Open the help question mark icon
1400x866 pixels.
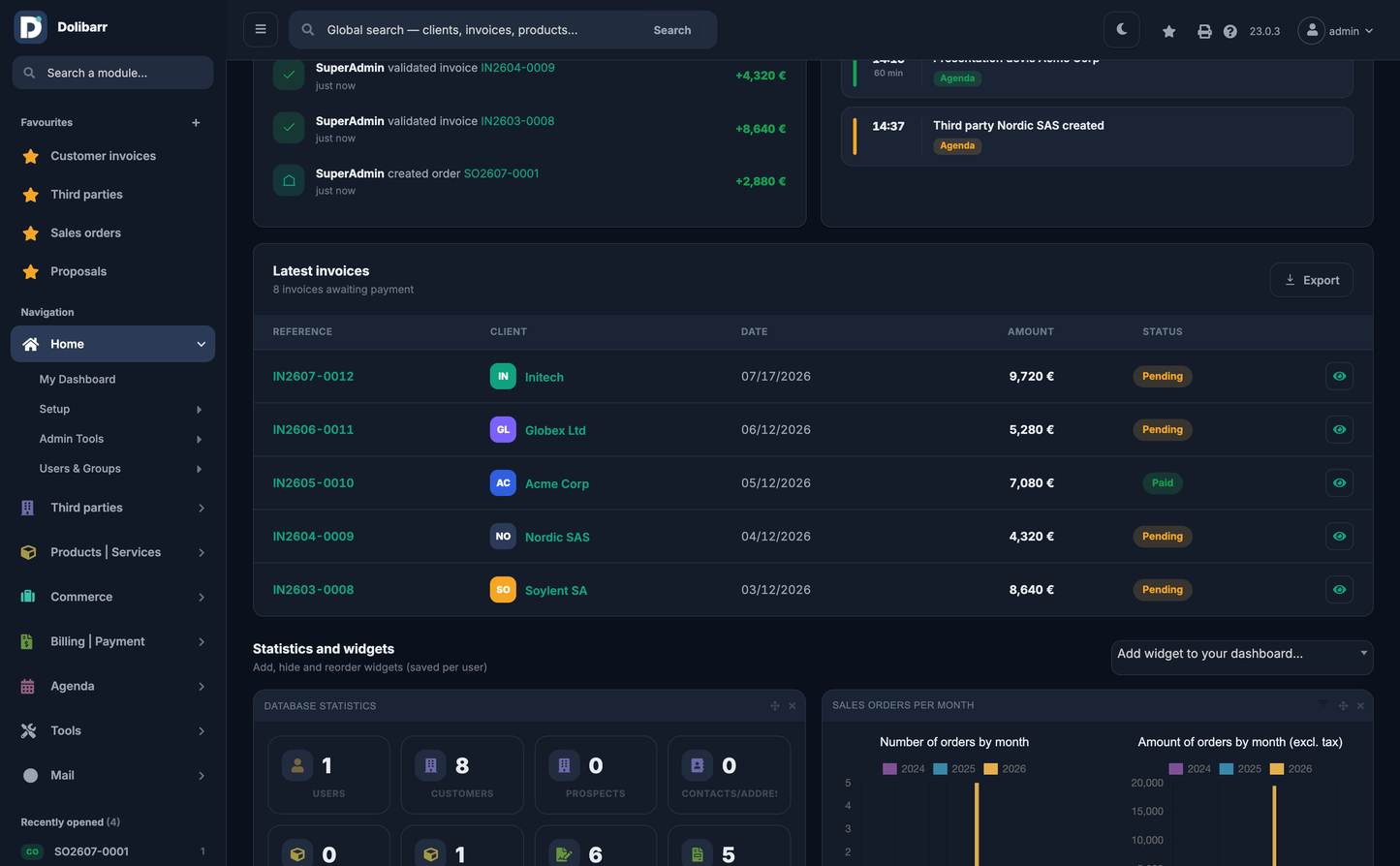click(x=1230, y=31)
